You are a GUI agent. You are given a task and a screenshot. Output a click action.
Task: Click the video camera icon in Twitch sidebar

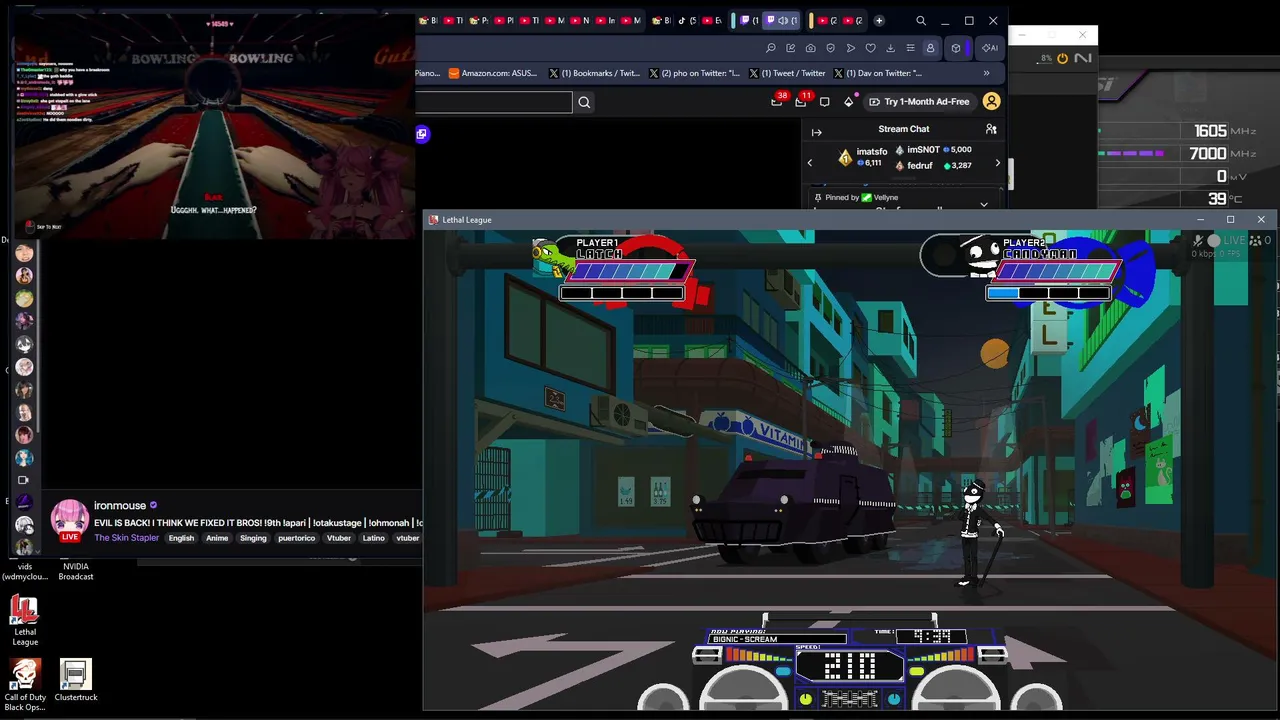tap(24, 480)
